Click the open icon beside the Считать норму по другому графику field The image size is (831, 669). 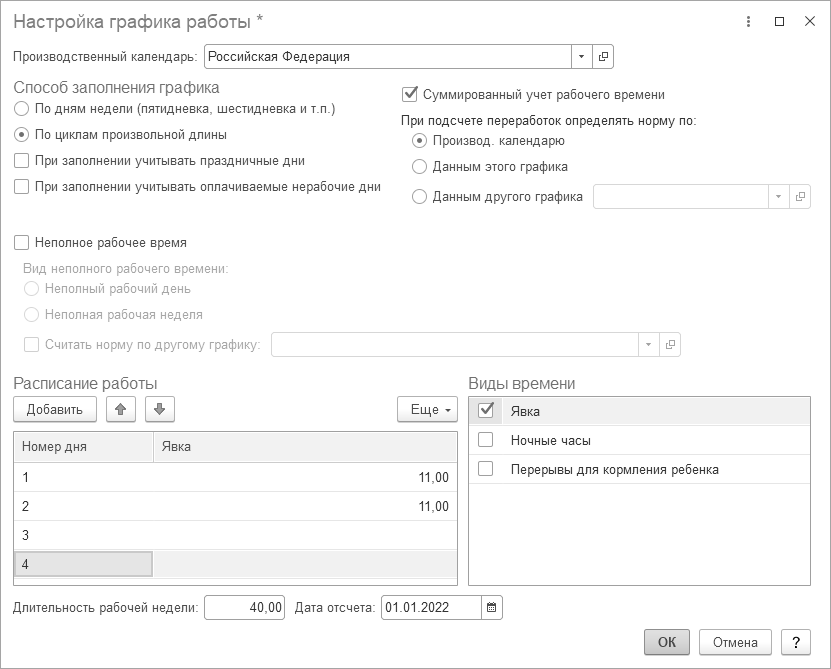pos(671,345)
